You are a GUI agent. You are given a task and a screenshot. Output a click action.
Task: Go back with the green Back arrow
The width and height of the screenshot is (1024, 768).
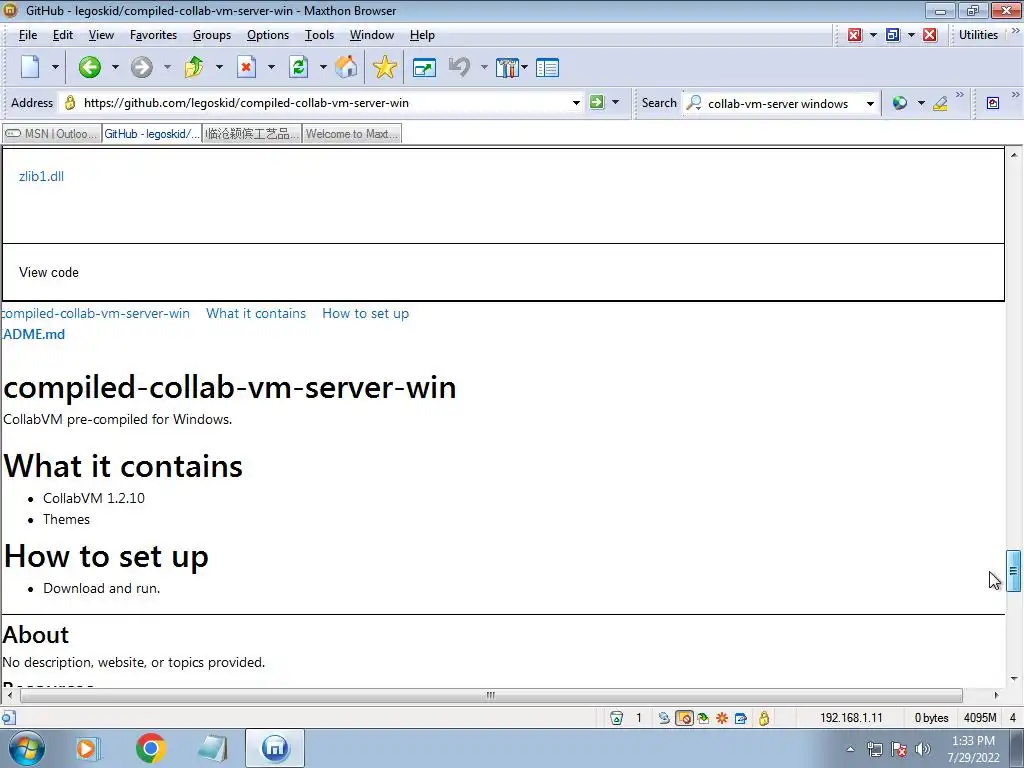(x=89, y=67)
